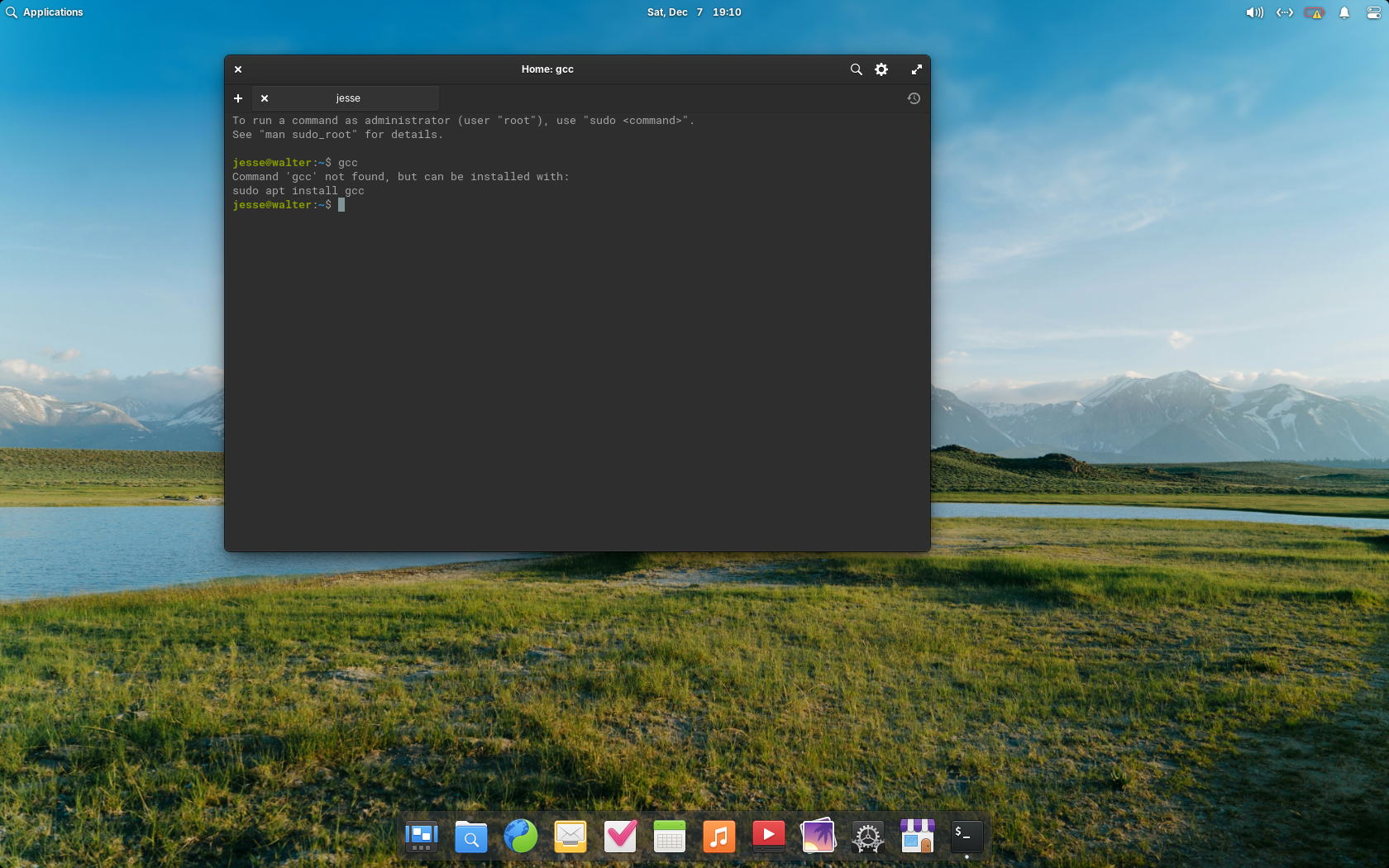Launch Videos from the dock

click(x=769, y=837)
